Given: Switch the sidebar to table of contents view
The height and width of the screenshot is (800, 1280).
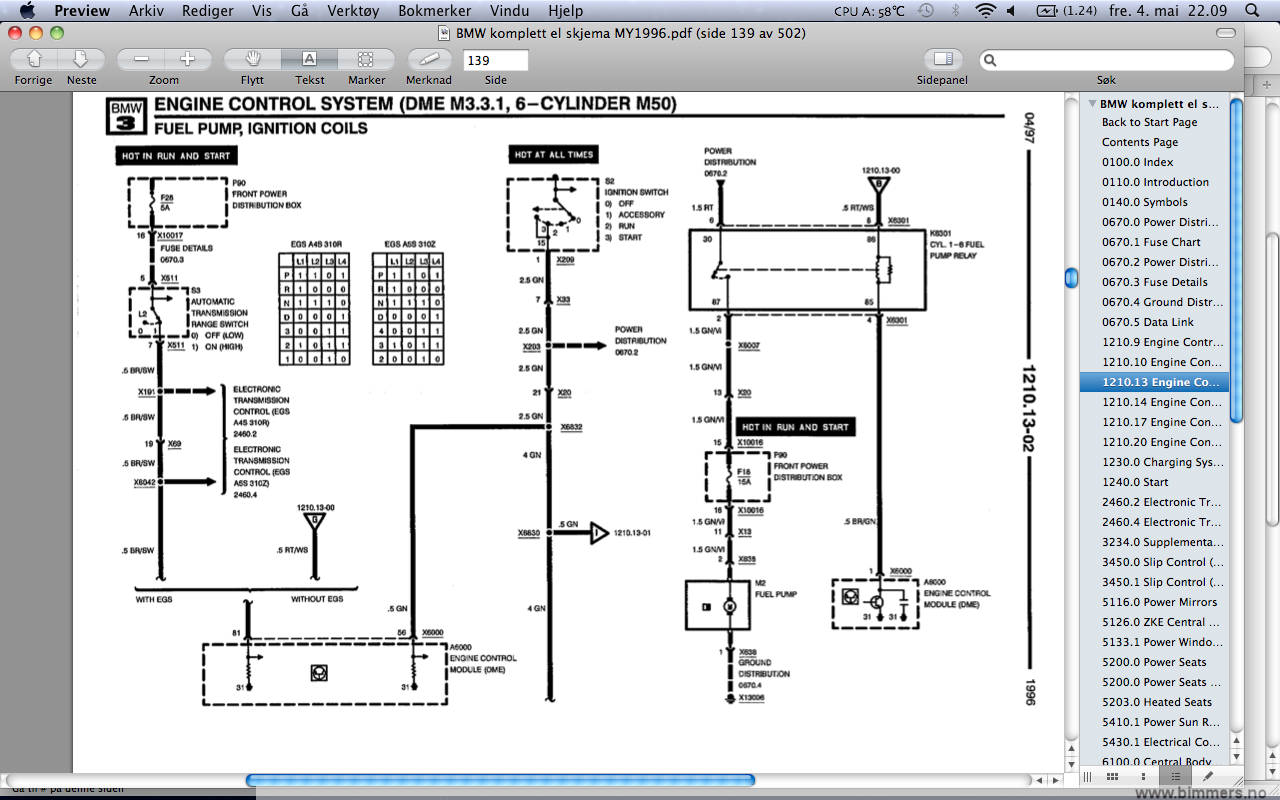Looking at the screenshot, I should [x=1176, y=776].
